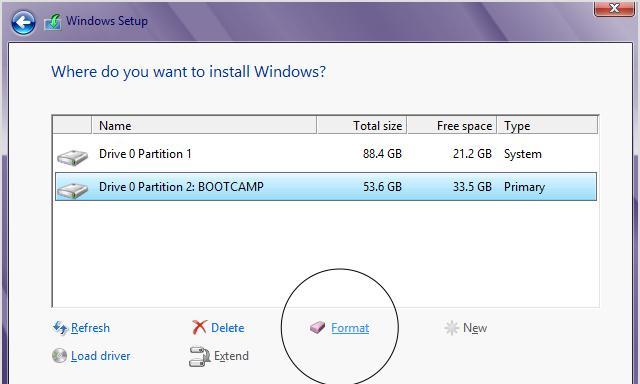The width and height of the screenshot is (640, 384).
Task: Click the New partition link
Action: click(x=475, y=328)
